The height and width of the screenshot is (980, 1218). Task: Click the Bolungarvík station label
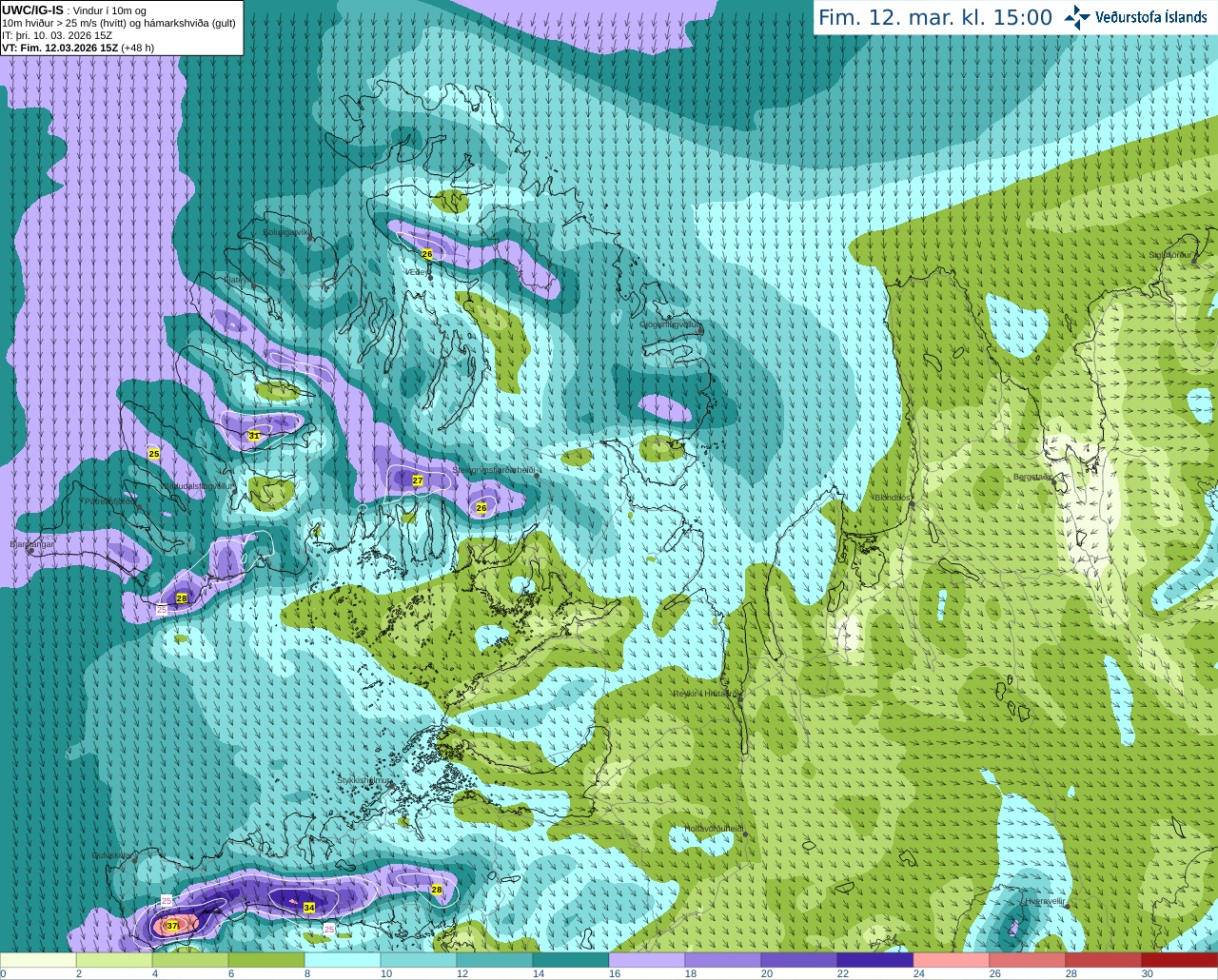[285, 231]
